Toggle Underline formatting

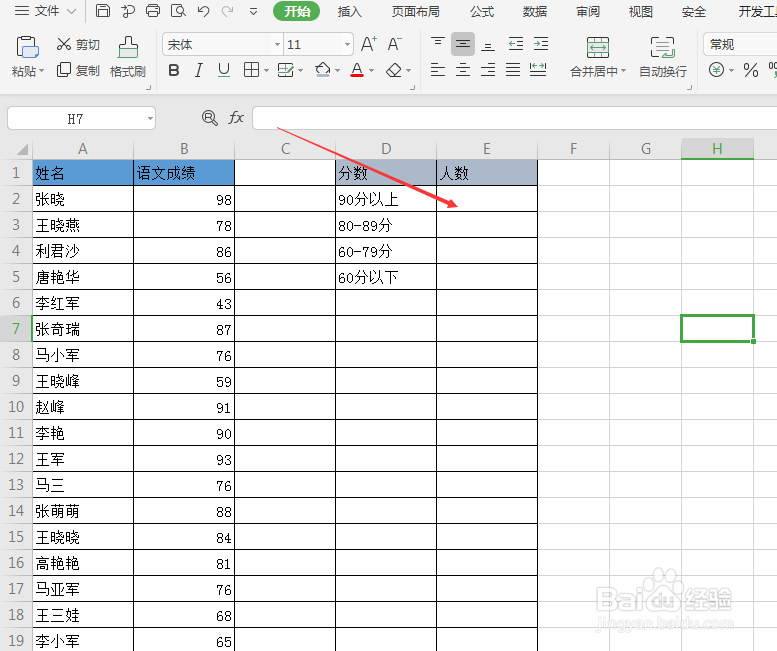(224, 70)
